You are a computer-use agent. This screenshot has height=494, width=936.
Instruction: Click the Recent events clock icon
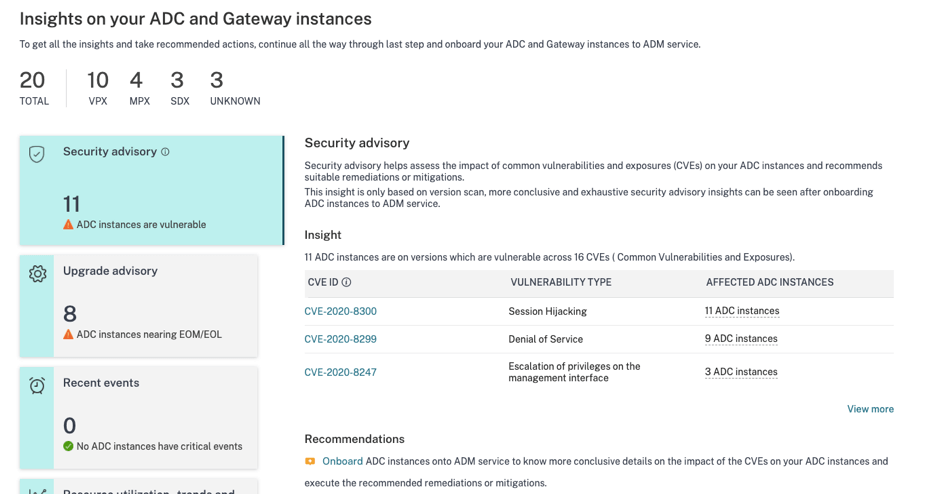tap(37, 385)
